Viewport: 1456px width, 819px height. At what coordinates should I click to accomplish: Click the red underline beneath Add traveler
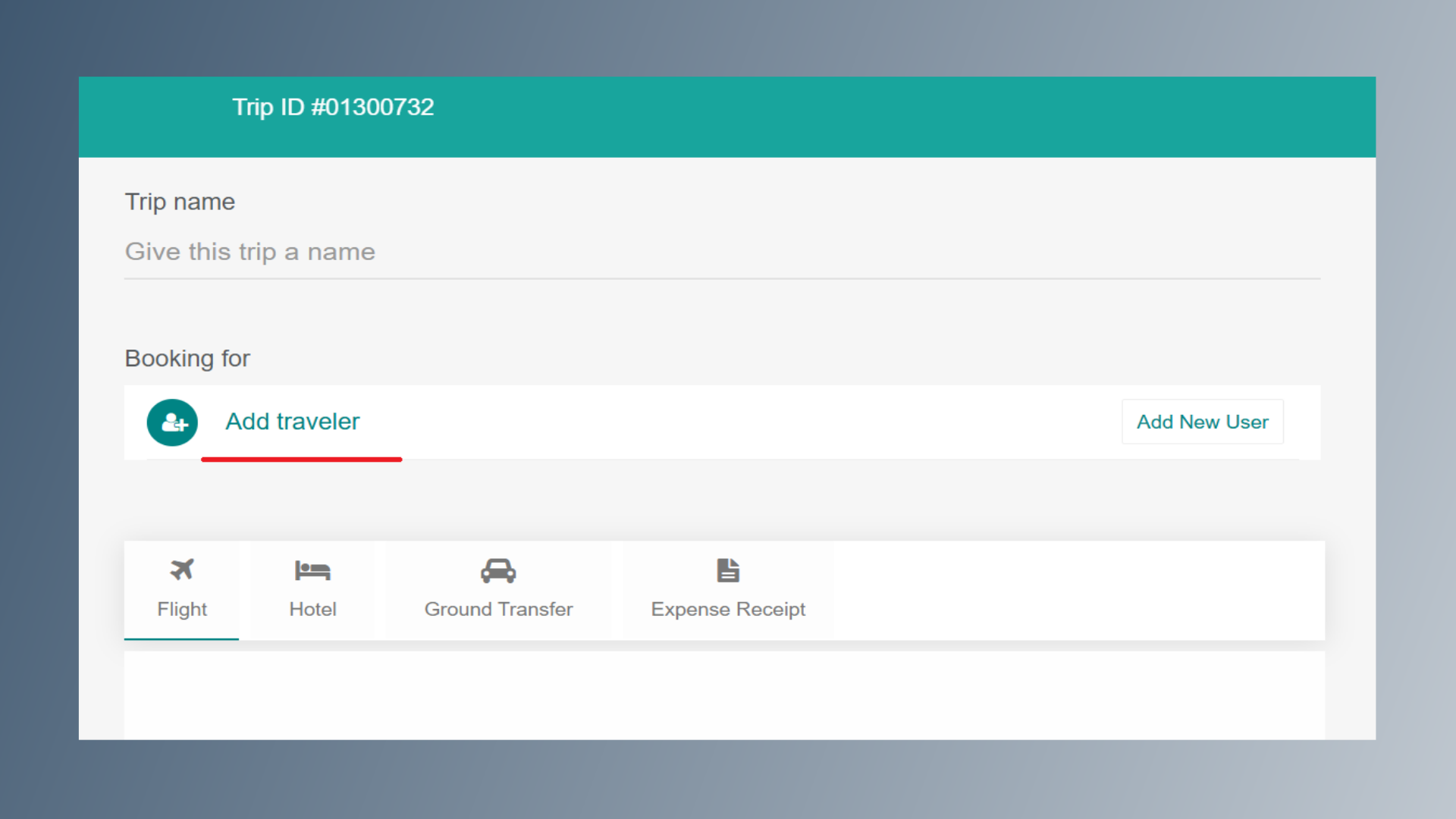pos(301,460)
